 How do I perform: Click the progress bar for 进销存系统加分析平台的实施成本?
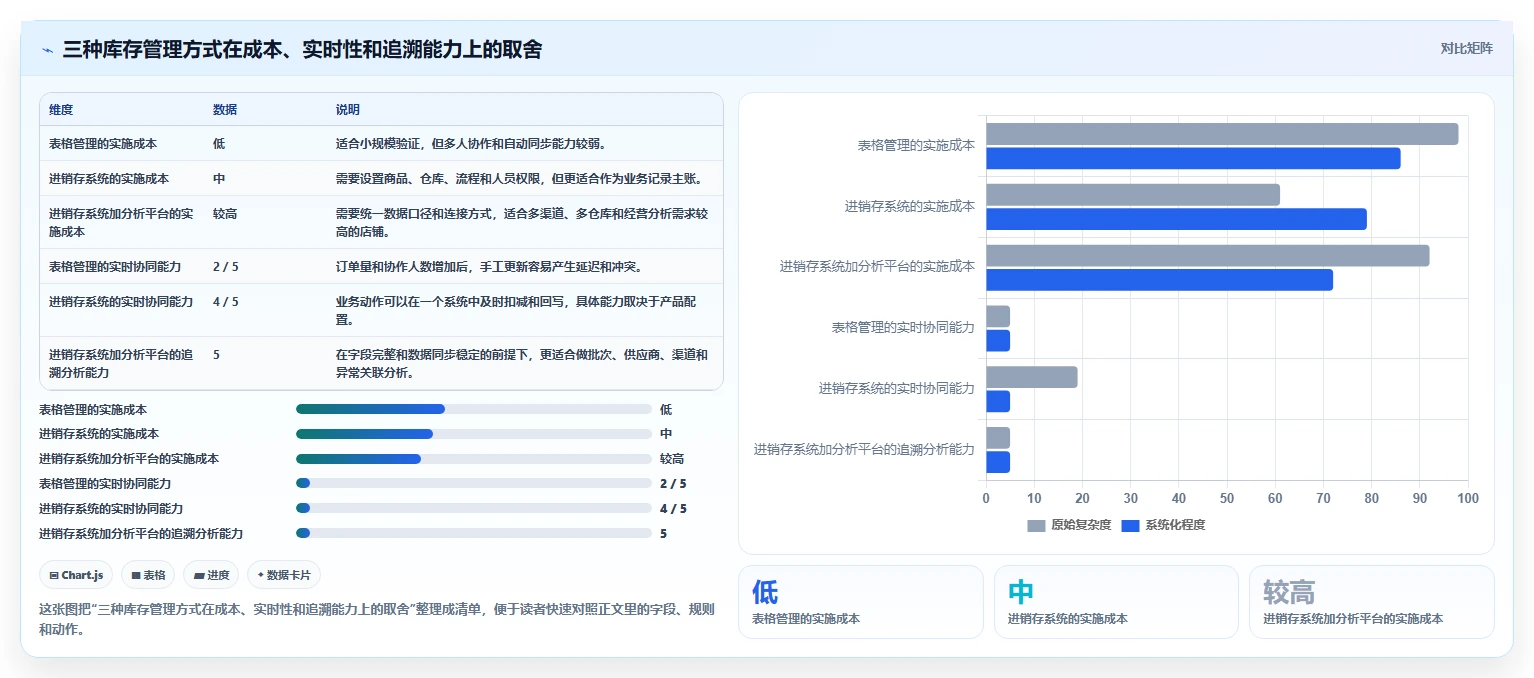tap(474, 459)
